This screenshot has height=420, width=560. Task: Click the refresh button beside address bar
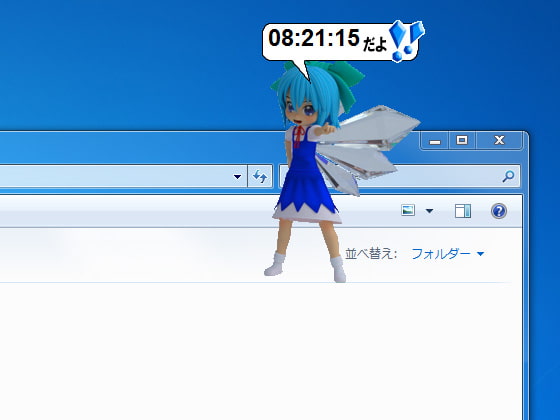(x=260, y=176)
